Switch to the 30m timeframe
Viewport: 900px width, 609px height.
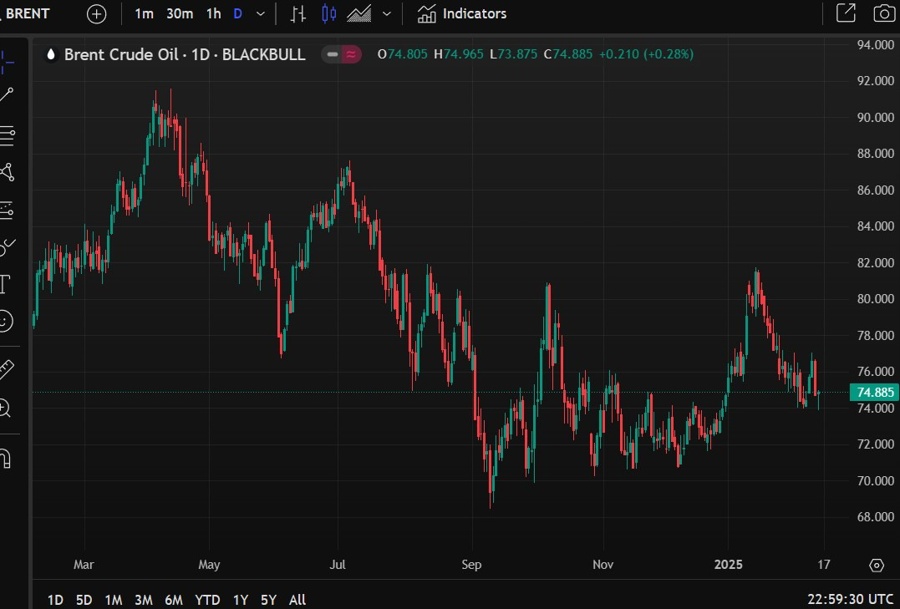pos(180,14)
